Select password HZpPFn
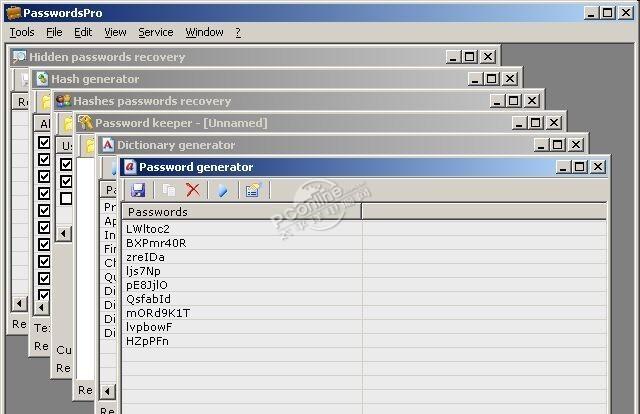640x414 pixels. click(147, 341)
